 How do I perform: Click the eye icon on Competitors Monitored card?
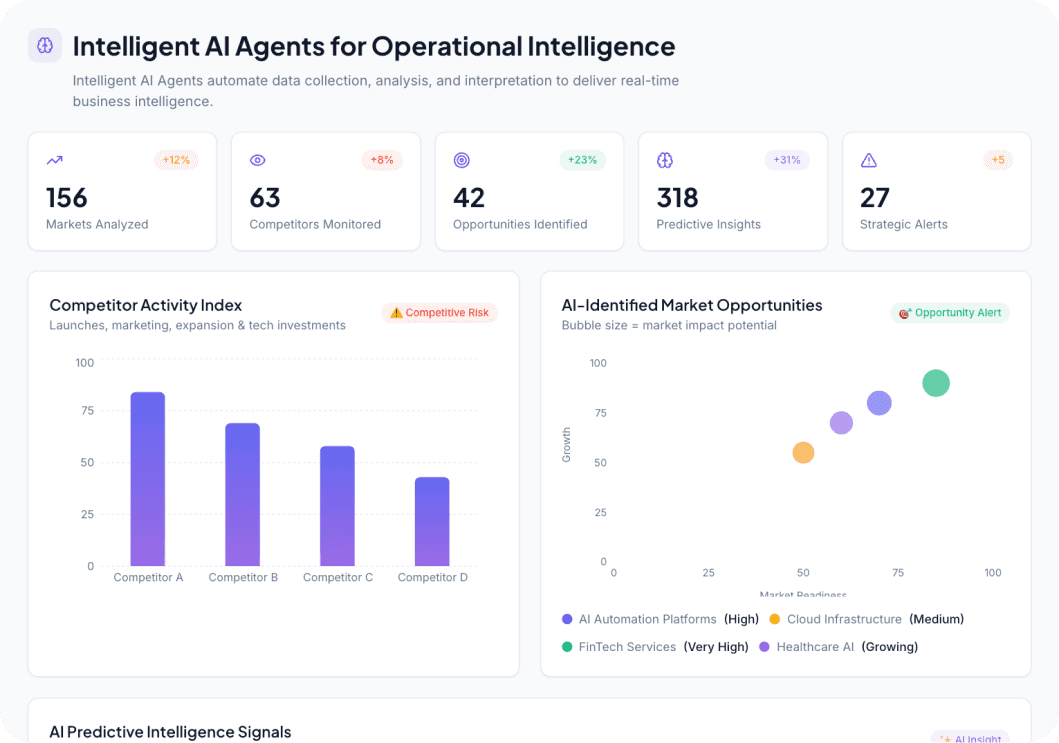(258, 160)
